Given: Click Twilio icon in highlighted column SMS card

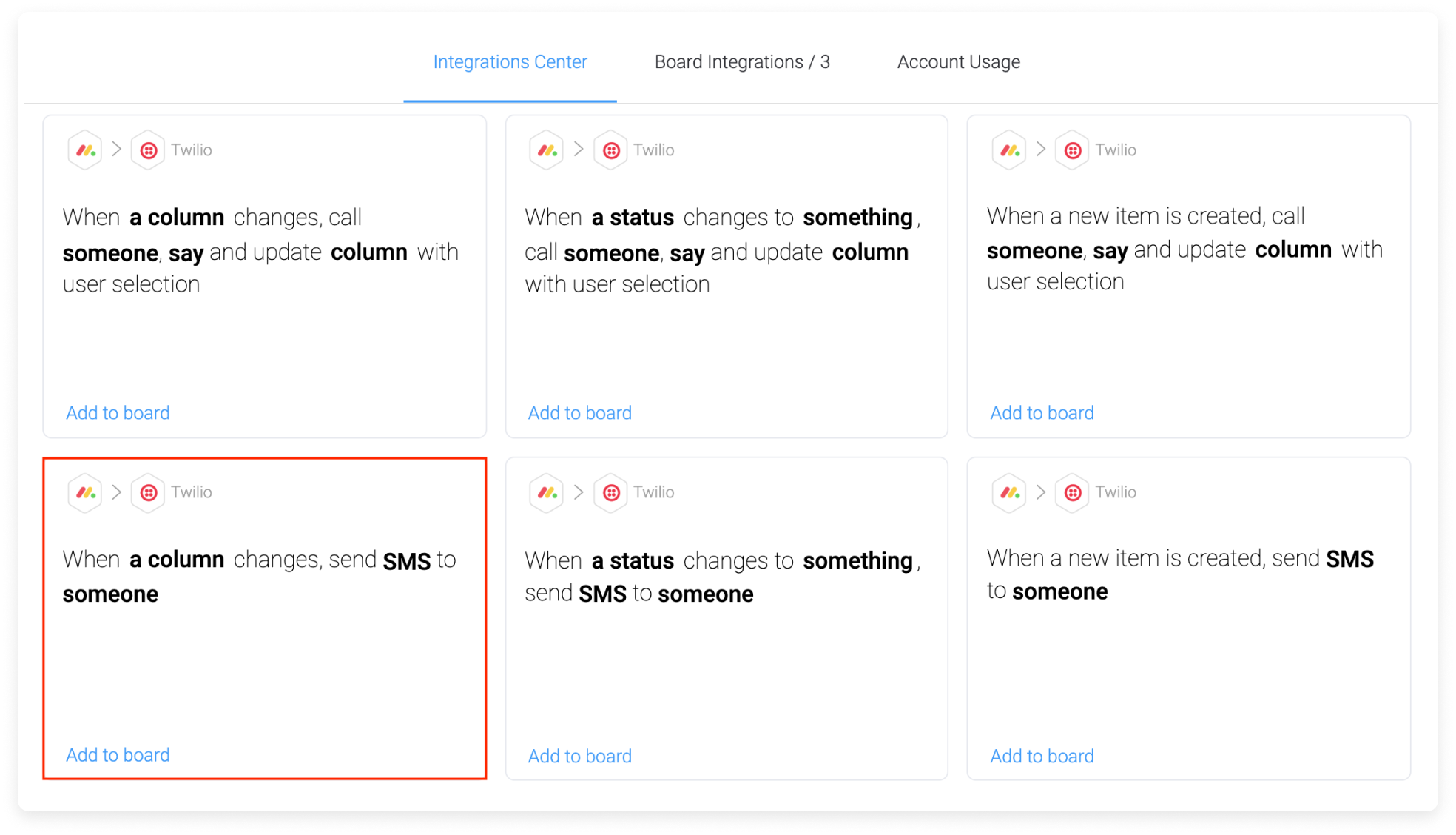Looking at the screenshot, I should [149, 492].
